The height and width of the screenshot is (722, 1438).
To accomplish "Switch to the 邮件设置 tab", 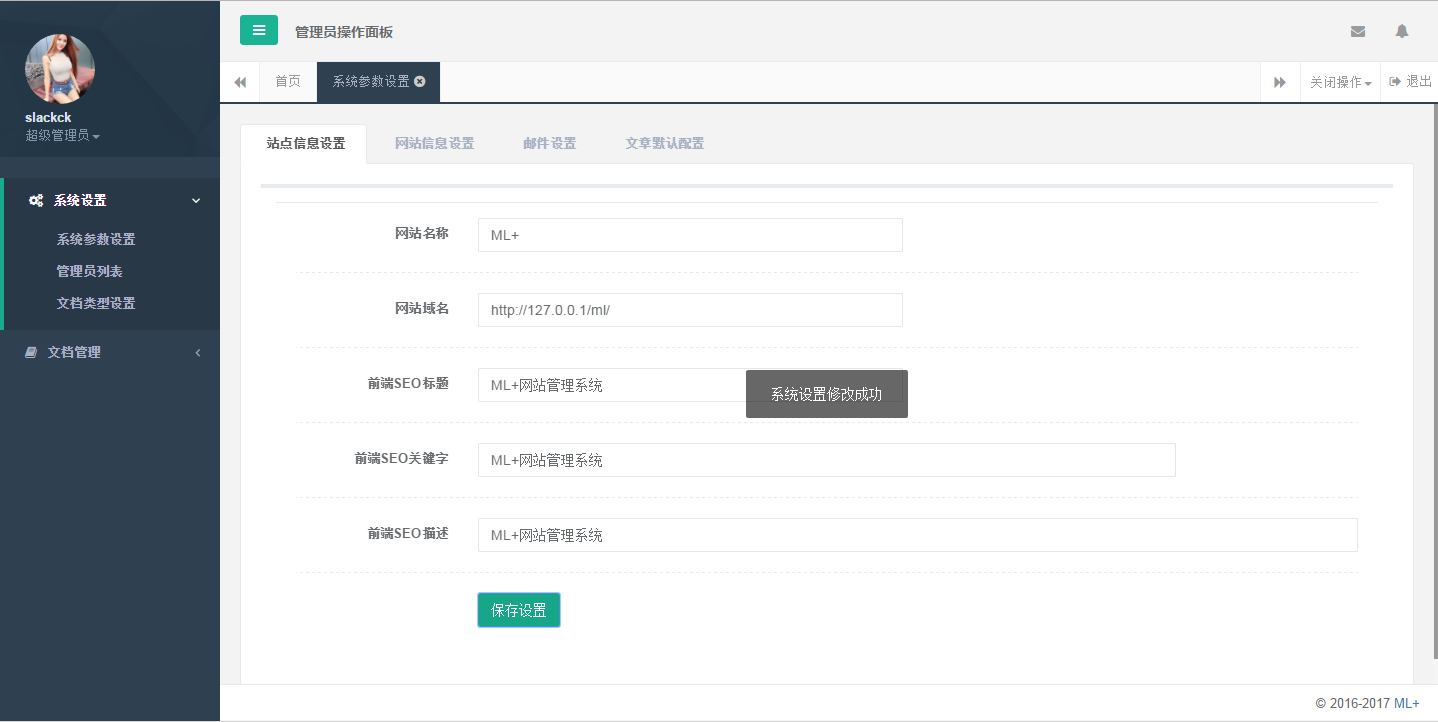I will click(x=549, y=143).
